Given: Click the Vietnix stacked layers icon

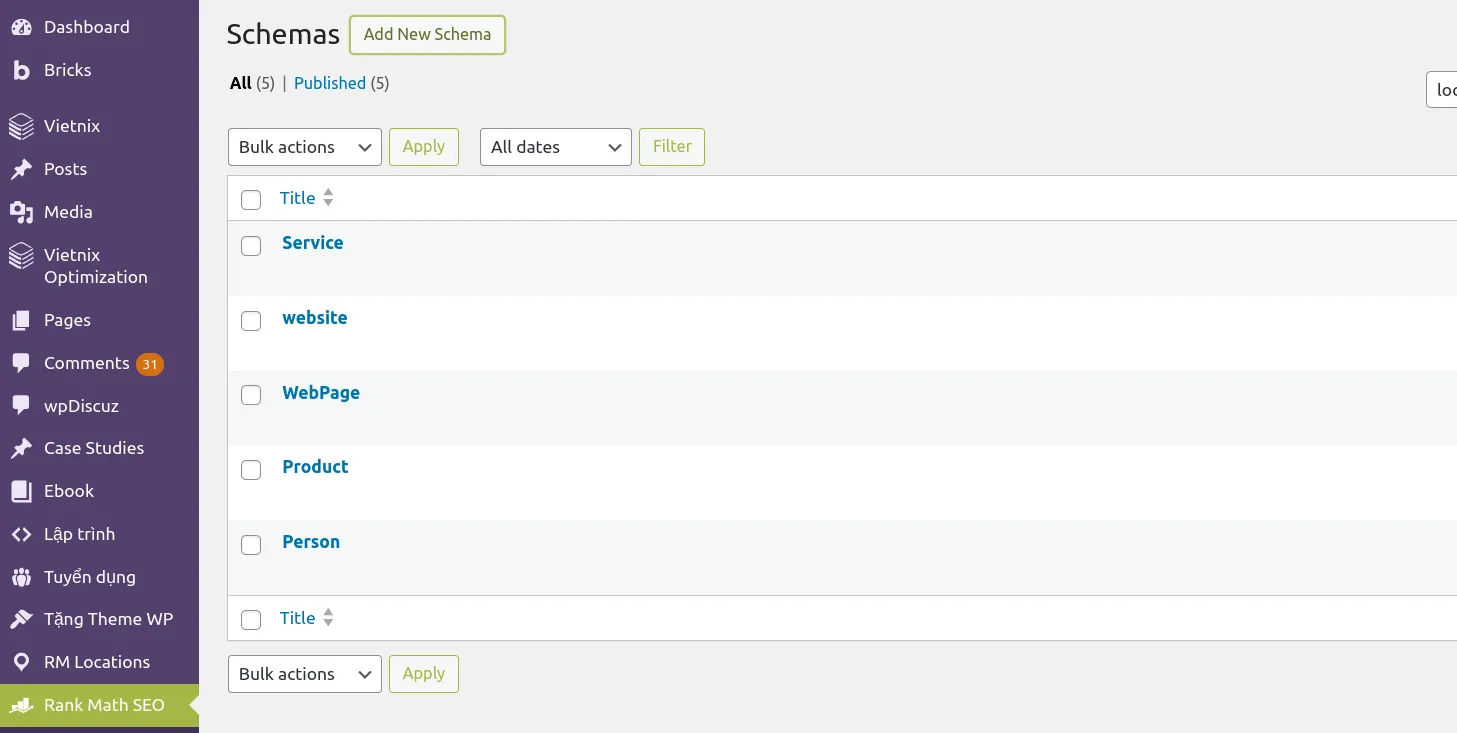Looking at the screenshot, I should [21, 126].
